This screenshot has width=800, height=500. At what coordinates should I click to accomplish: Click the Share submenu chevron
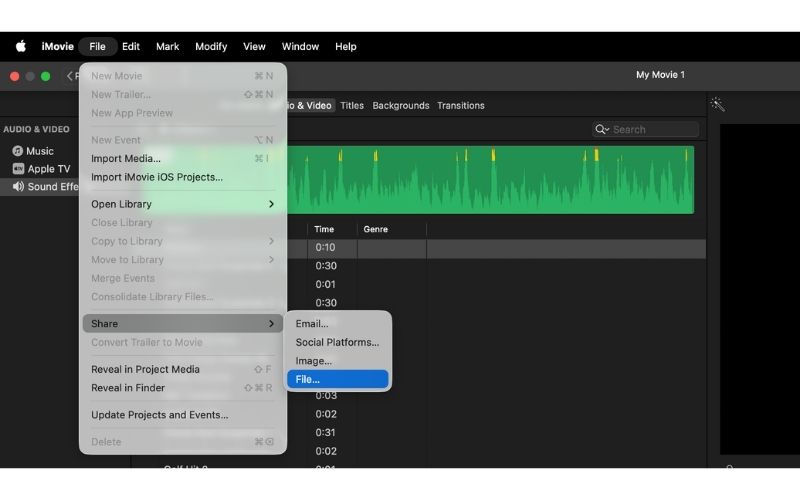click(x=271, y=323)
